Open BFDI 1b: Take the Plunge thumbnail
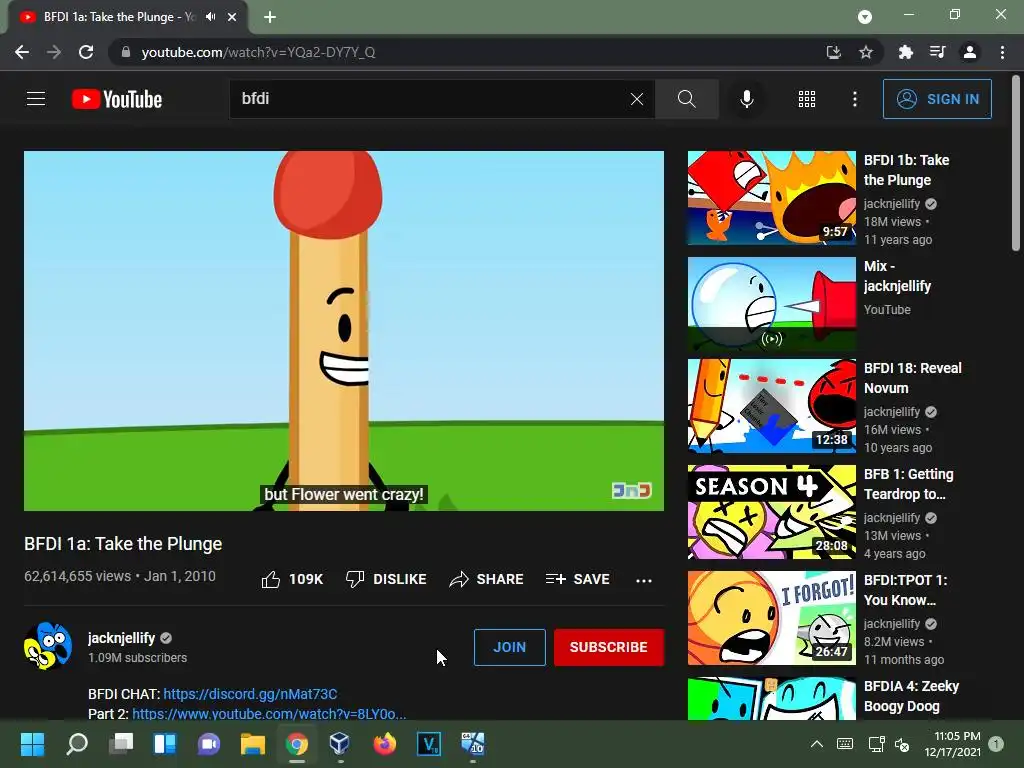This screenshot has height=768, width=1024. (771, 198)
